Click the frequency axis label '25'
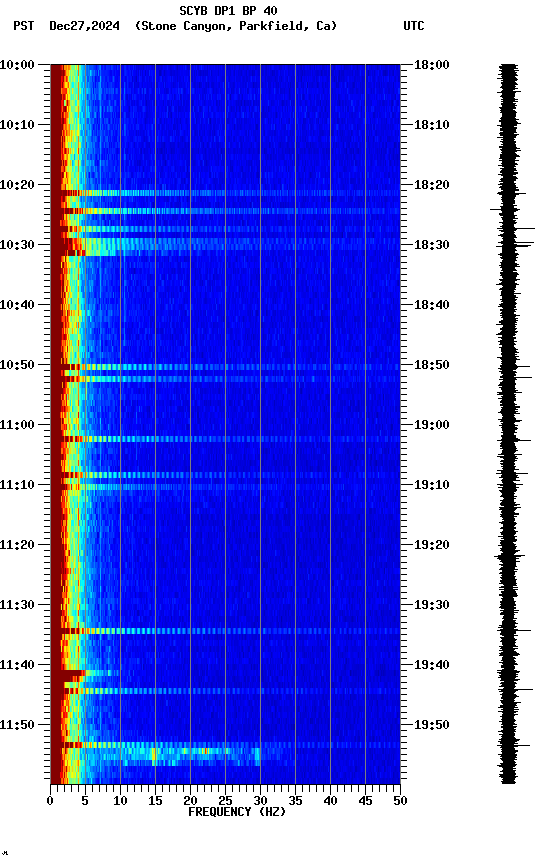The height and width of the screenshot is (864, 552). pyautogui.click(x=225, y=801)
